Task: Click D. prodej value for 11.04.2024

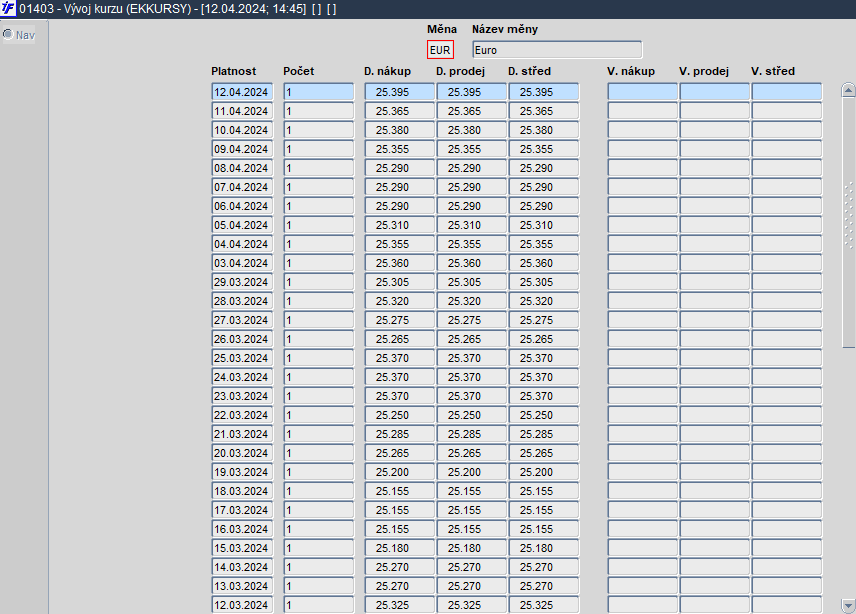Action: pyautogui.click(x=472, y=111)
